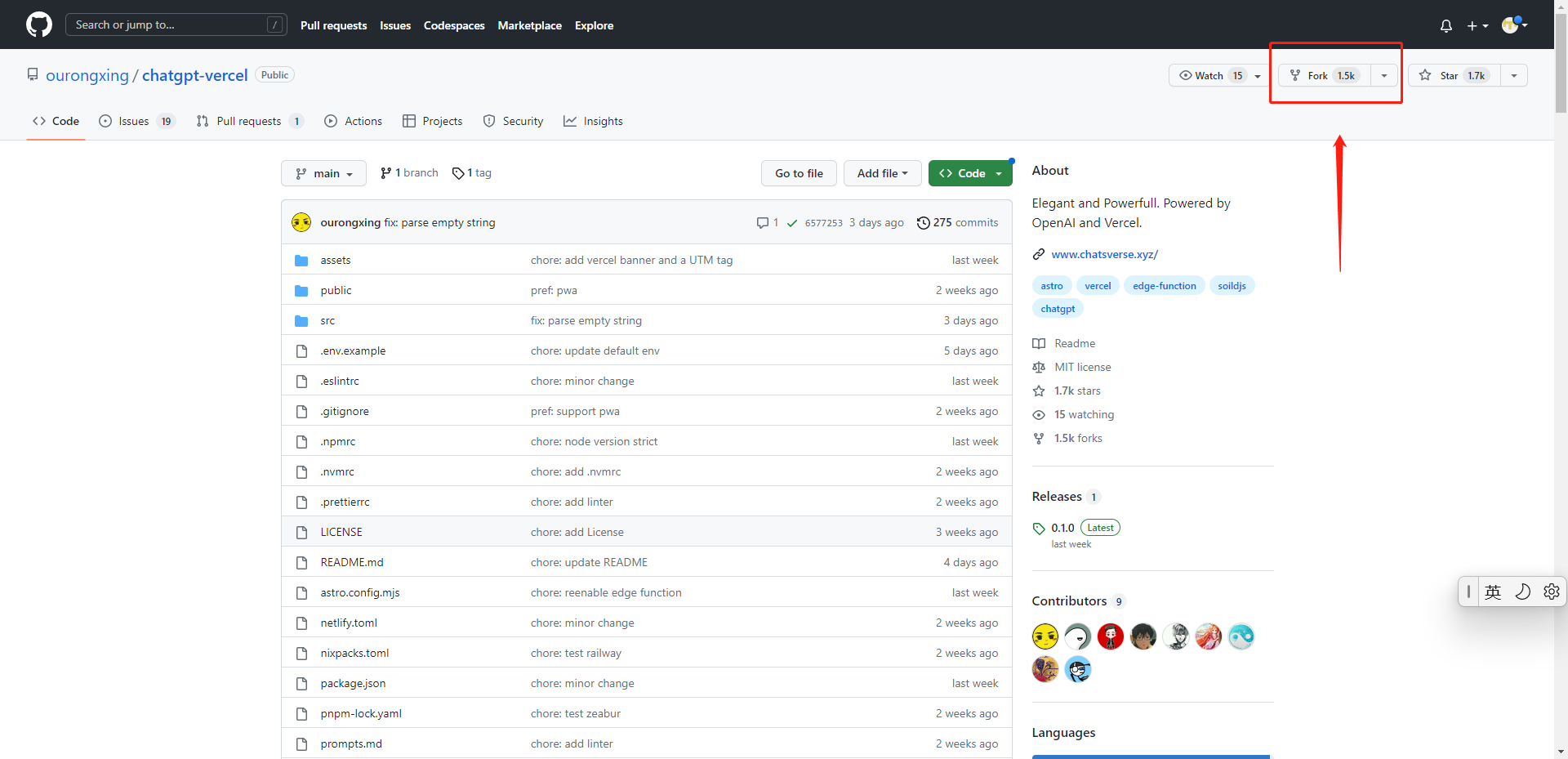1568x759 pixels.
Task: Select the vercel topic tag
Action: 1098,286
